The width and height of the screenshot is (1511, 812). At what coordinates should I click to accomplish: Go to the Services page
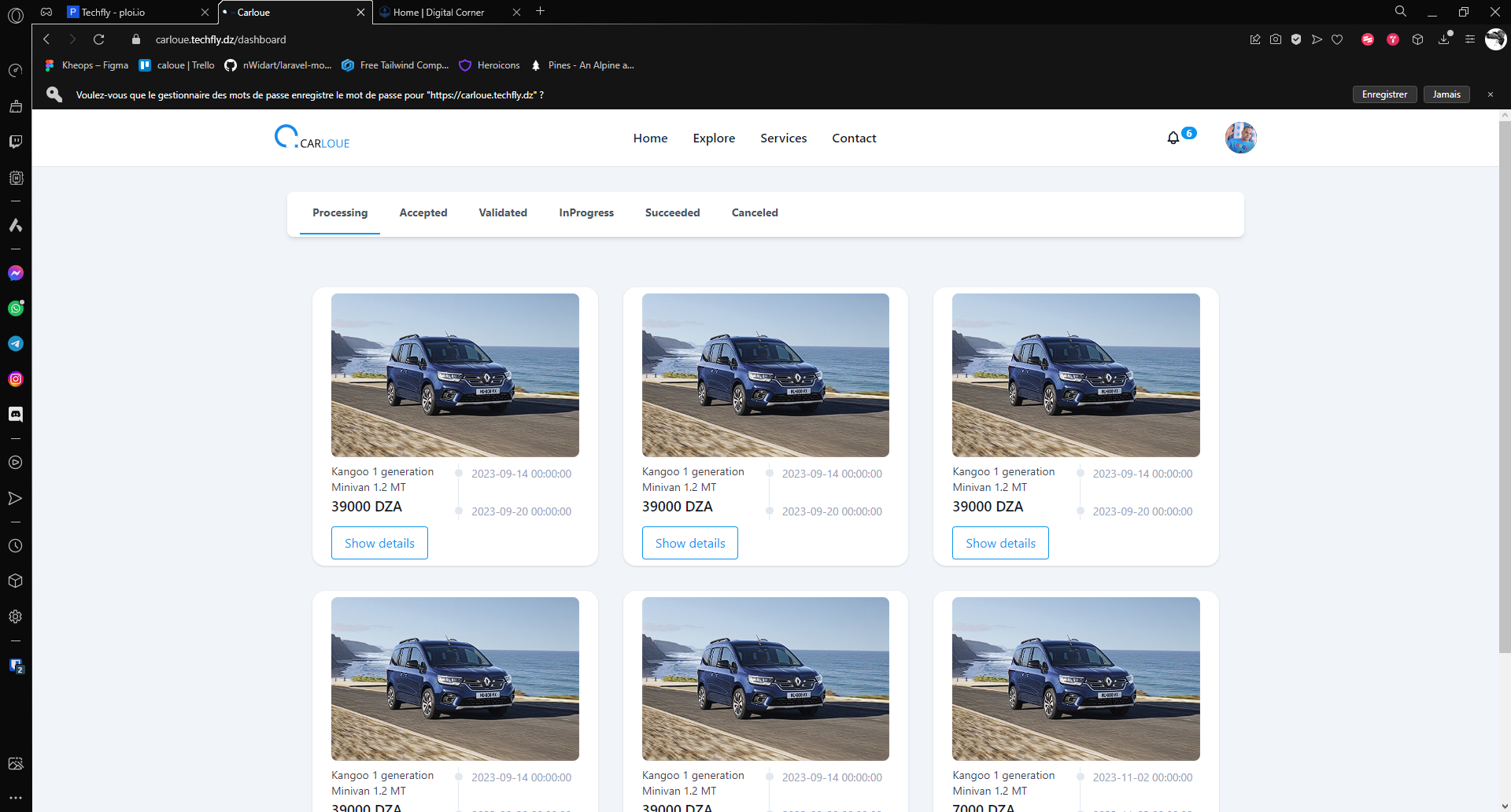point(783,138)
